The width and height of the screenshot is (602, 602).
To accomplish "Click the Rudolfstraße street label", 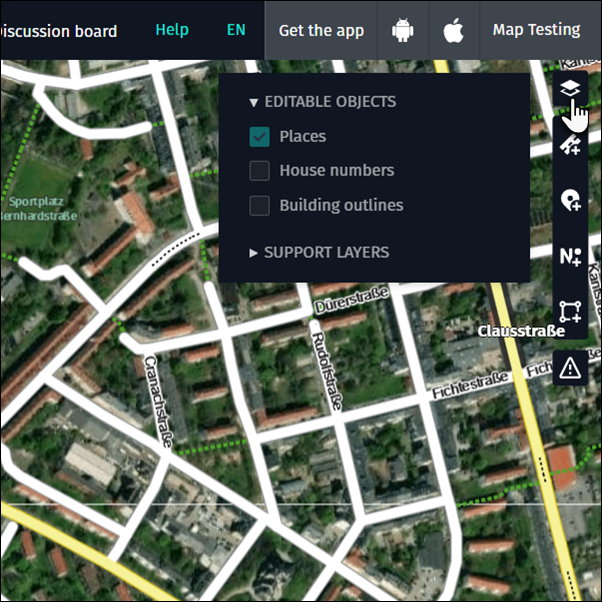I will coord(326,371).
